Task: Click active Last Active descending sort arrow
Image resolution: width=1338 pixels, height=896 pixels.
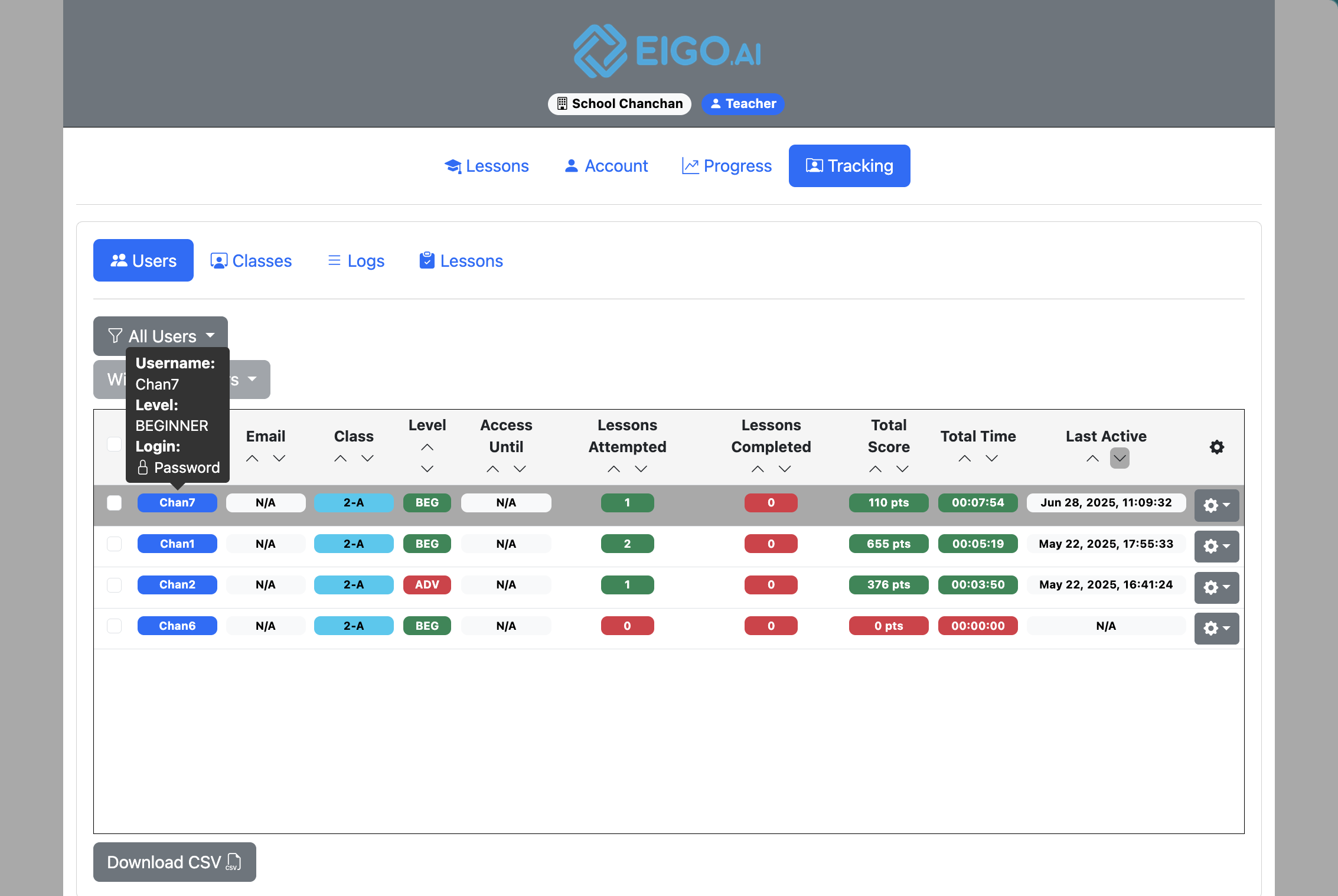Action: tap(1120, 458)
